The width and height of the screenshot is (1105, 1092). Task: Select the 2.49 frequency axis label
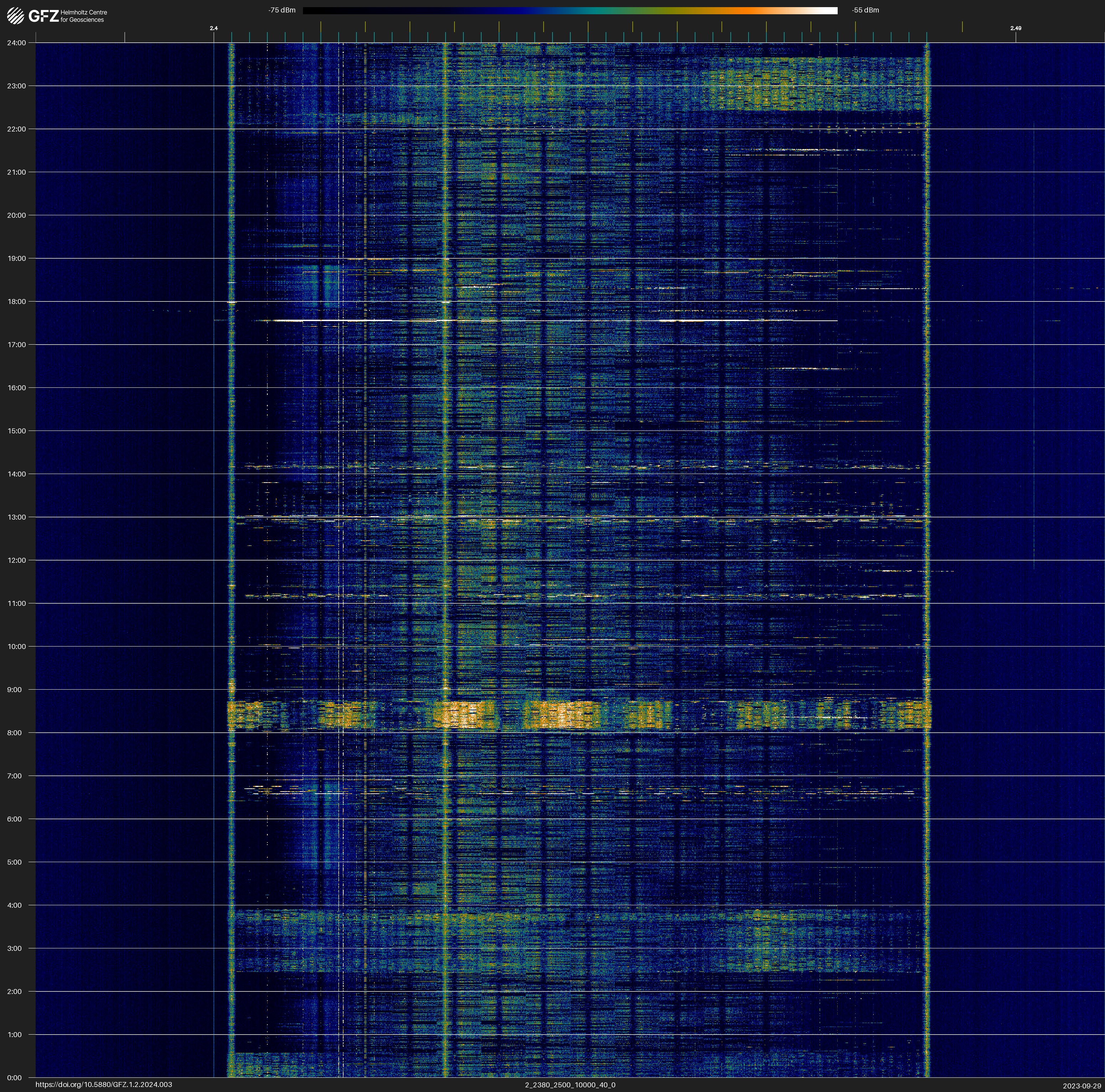point(1015,28)
